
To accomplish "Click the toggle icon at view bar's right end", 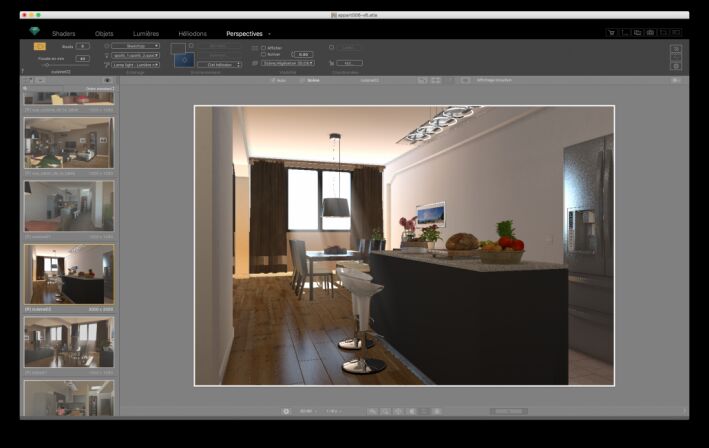I will pos(676,80).
